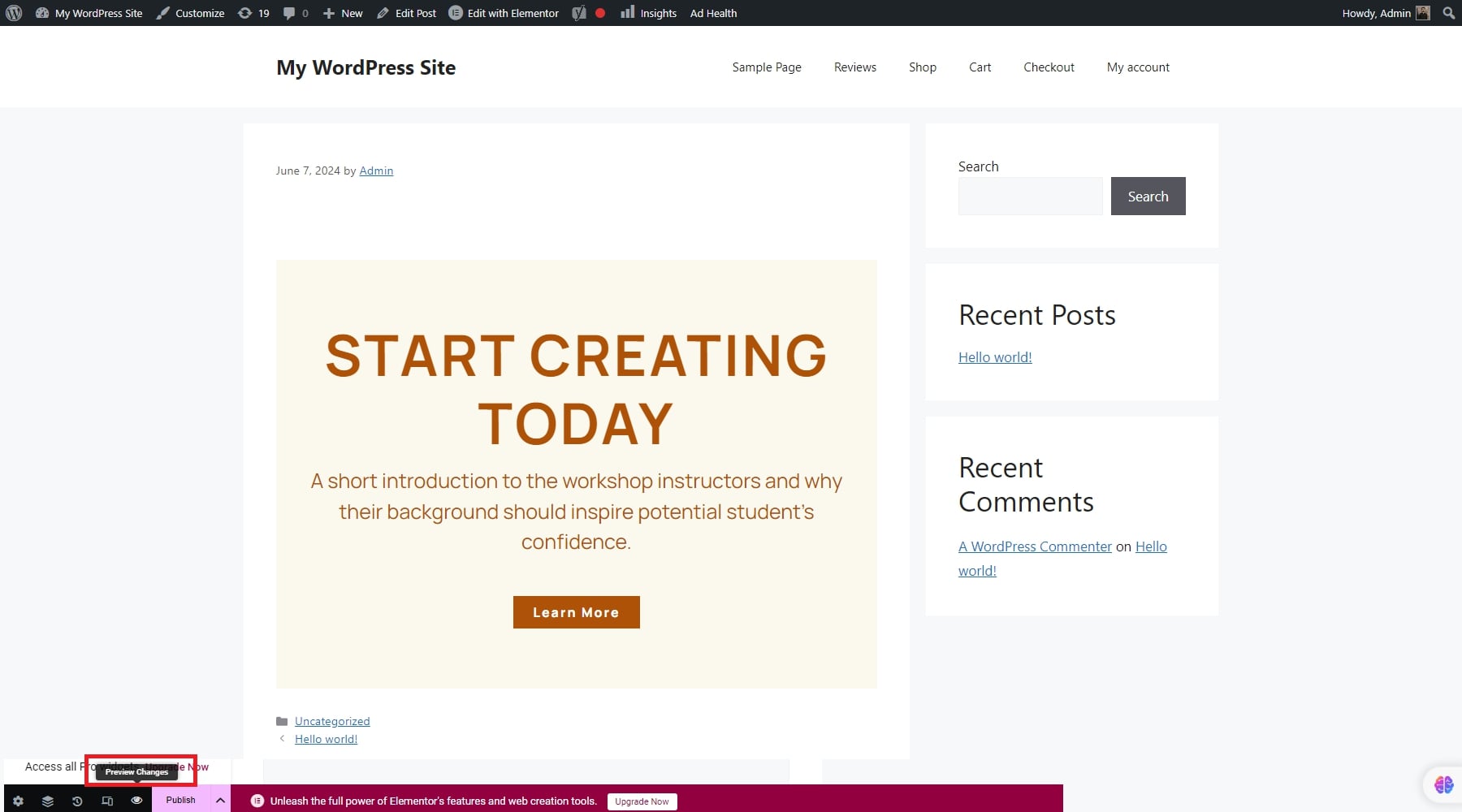Click the Learn More button
This screenshot has height=812, width=1462.
click(576, 612)
